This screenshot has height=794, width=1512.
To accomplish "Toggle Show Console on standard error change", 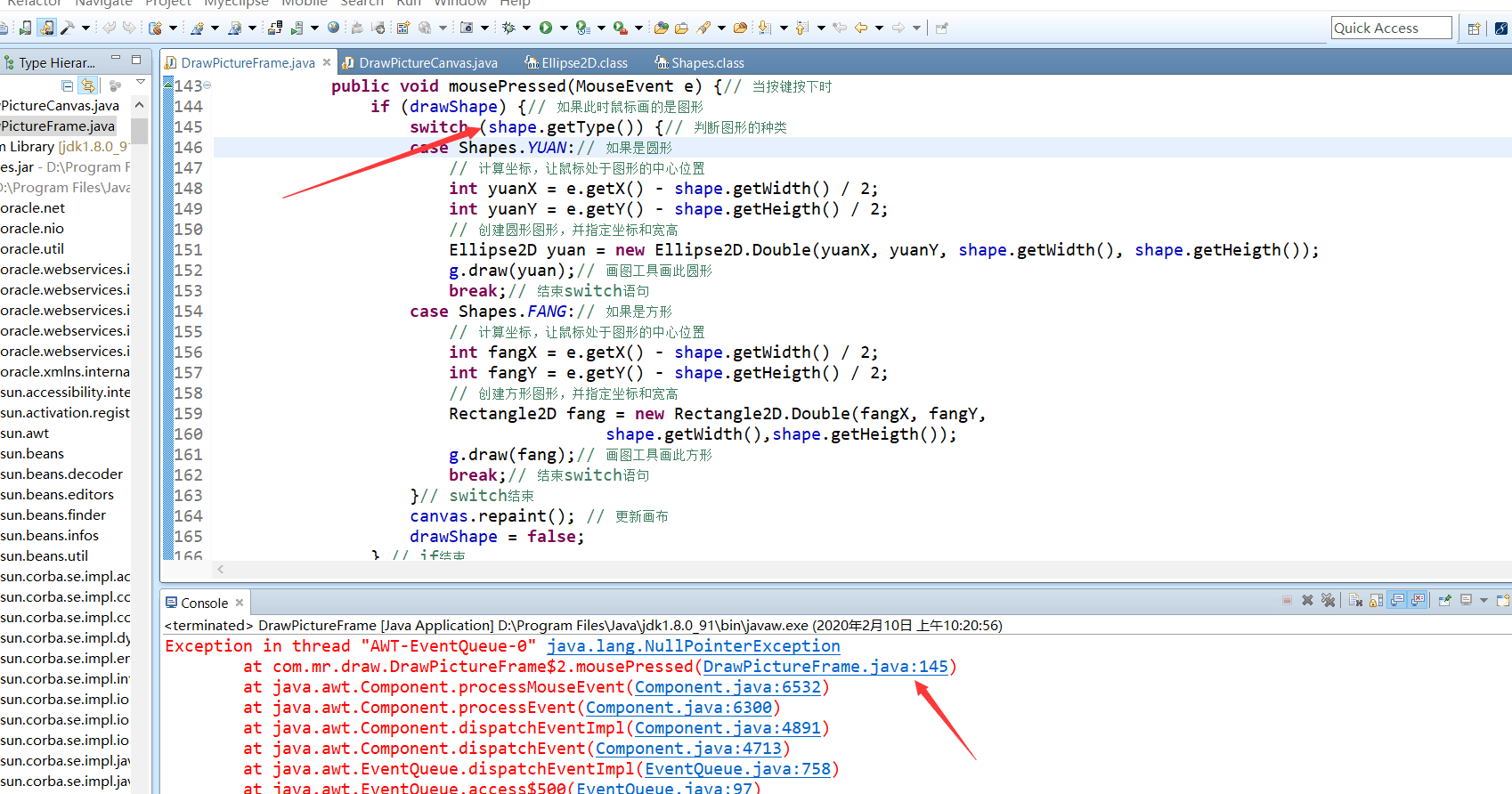I will (1419, 601).
